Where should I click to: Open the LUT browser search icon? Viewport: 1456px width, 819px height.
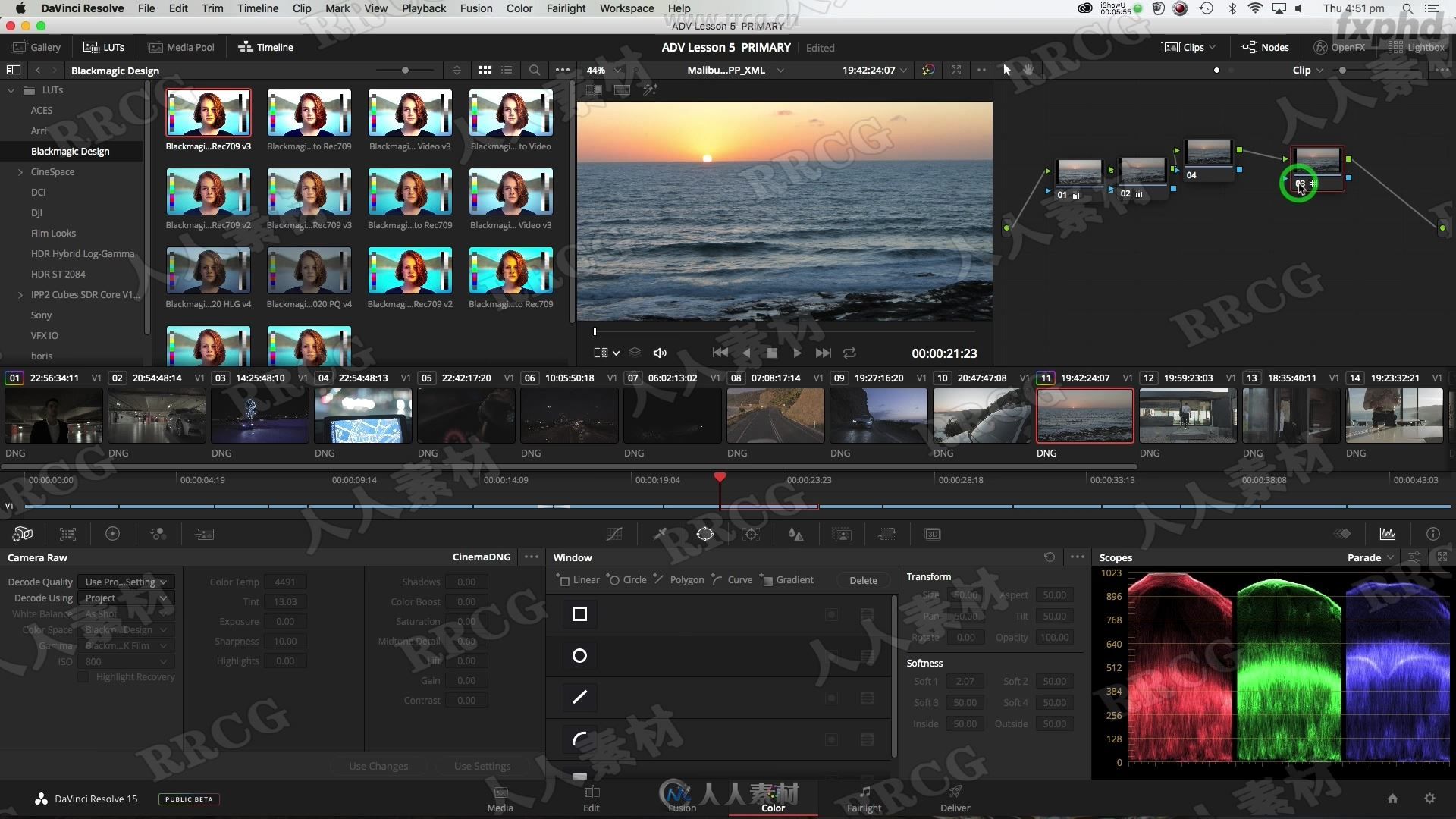tap(535, 70)
